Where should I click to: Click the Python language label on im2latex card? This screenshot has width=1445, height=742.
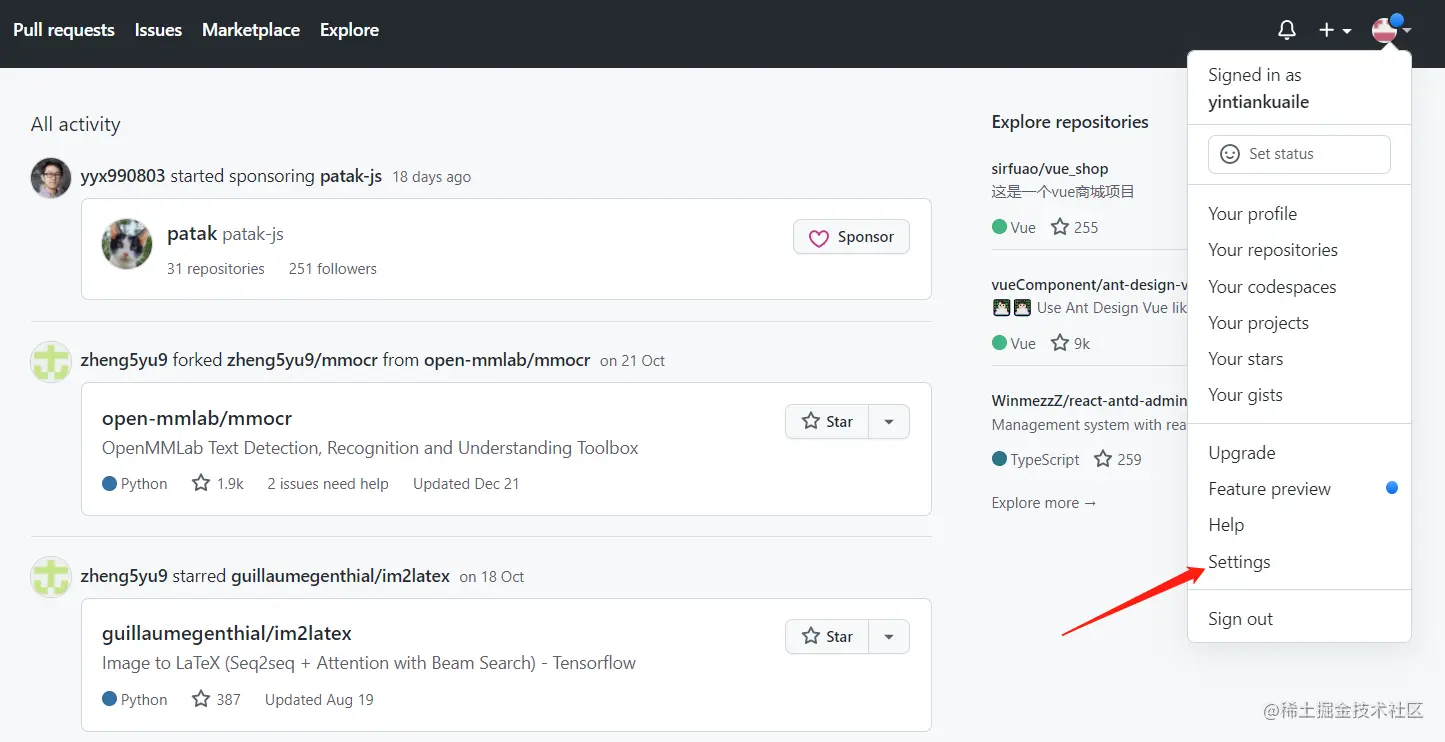click(144, 700)
